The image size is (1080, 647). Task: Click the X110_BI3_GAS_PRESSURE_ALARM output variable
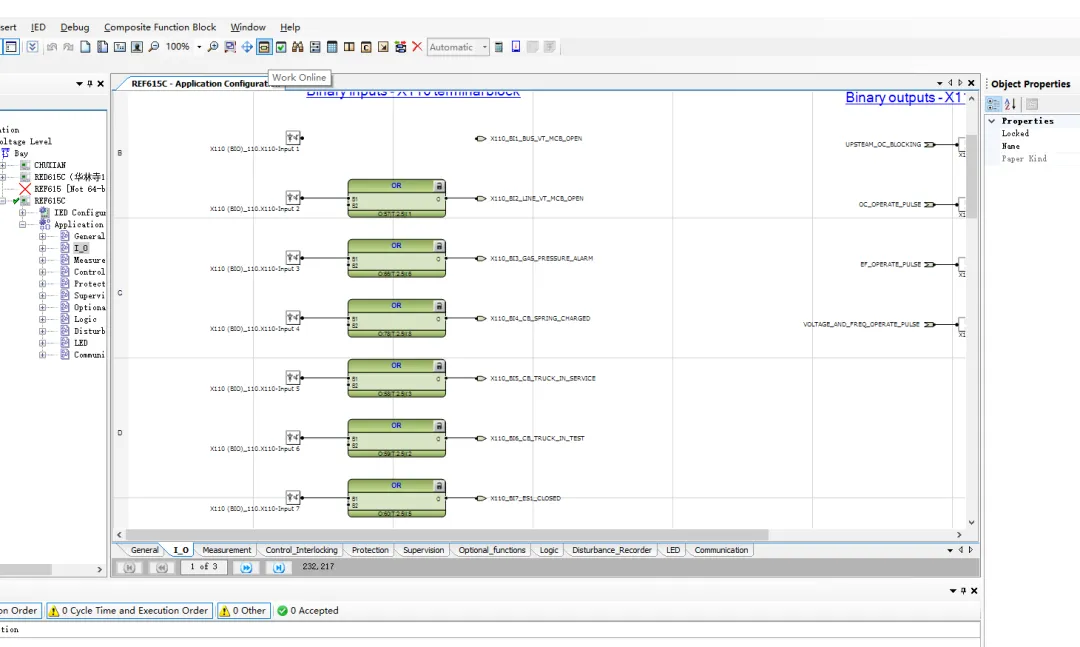click(534, 258)
